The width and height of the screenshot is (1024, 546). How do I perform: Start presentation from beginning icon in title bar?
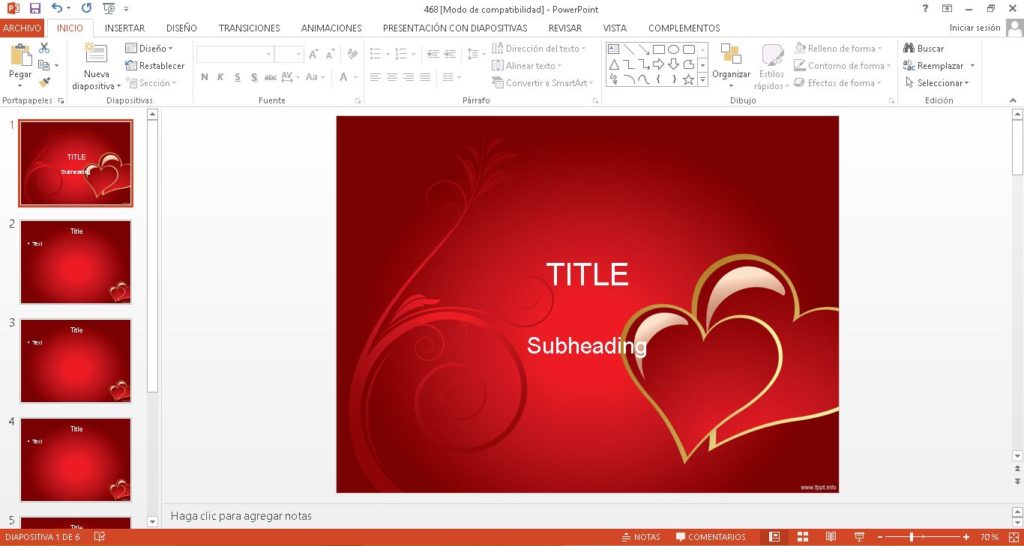point(109,8)
